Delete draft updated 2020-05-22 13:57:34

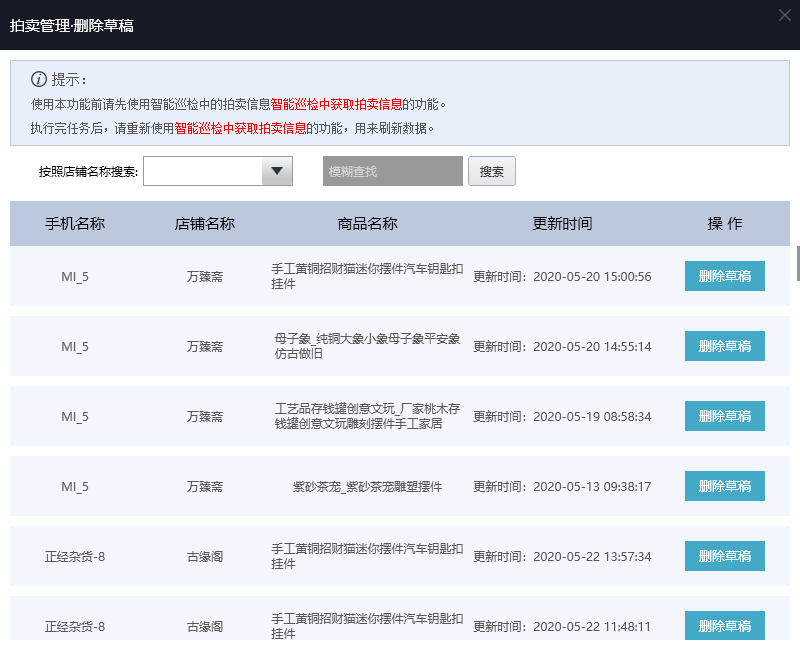tap(724, 556)
